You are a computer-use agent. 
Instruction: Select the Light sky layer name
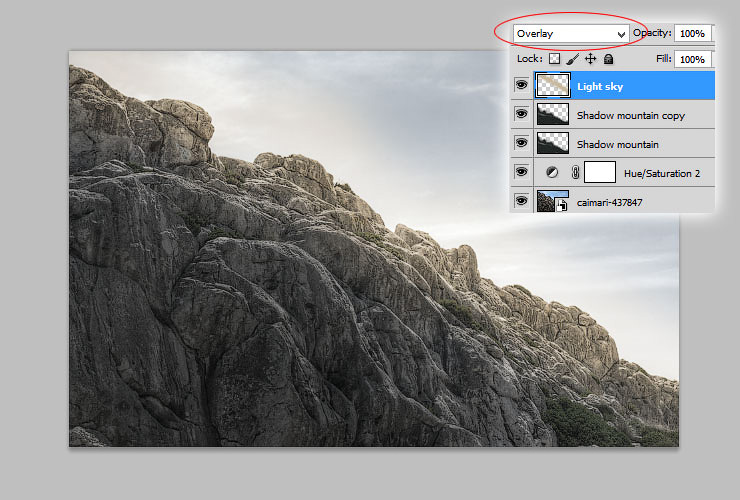[x=600, y=86]
